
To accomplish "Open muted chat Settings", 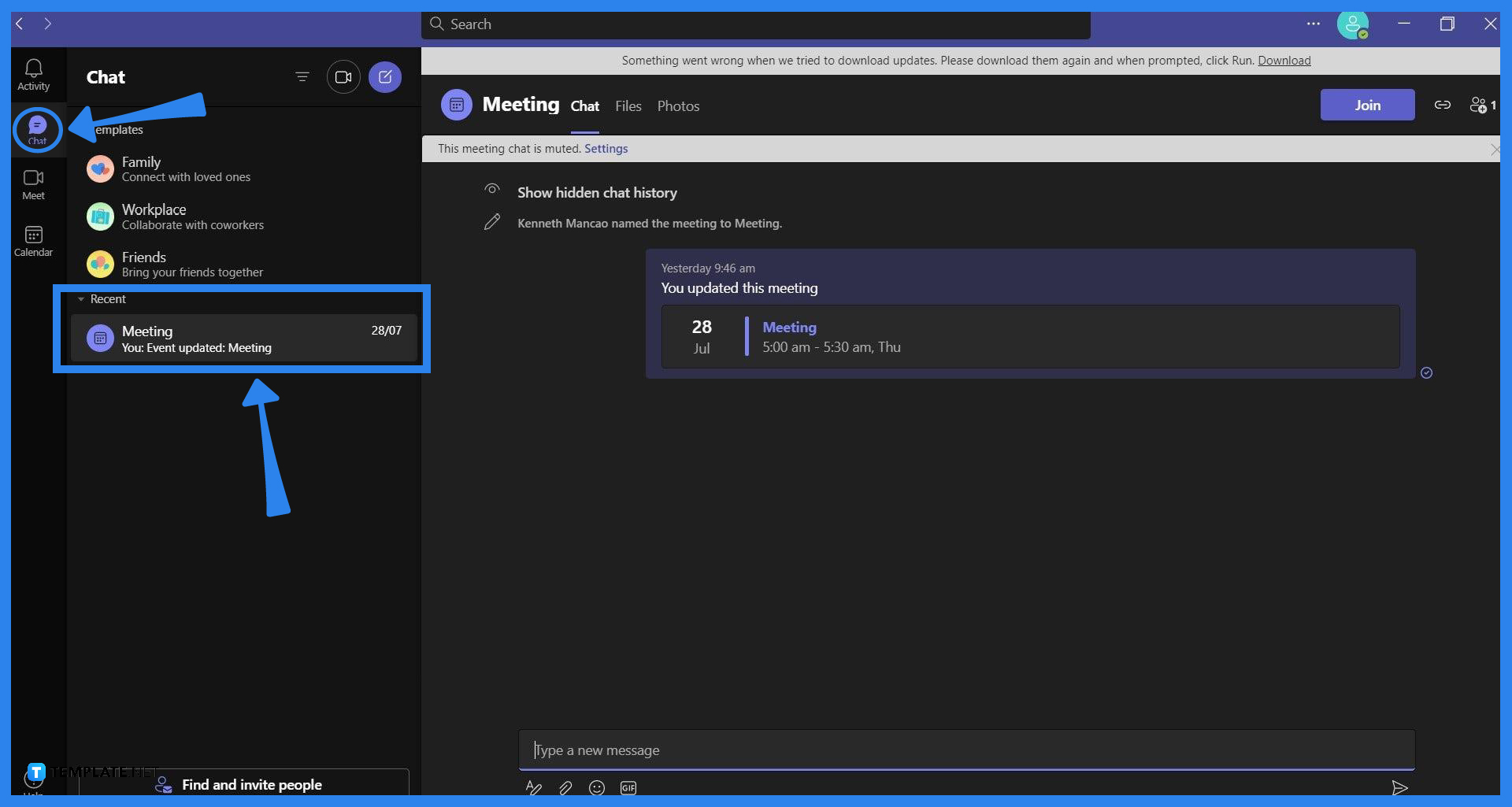I will (x=606, y=148).
